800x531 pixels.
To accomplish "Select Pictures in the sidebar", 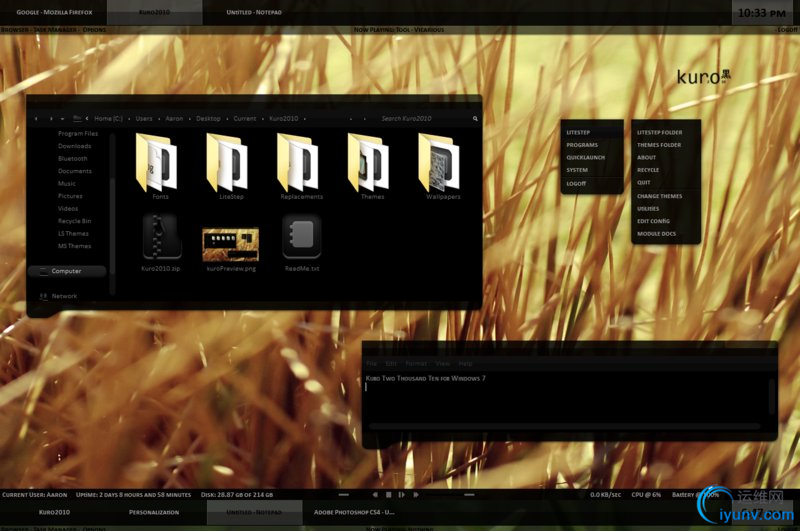I will tap(70, 196).
